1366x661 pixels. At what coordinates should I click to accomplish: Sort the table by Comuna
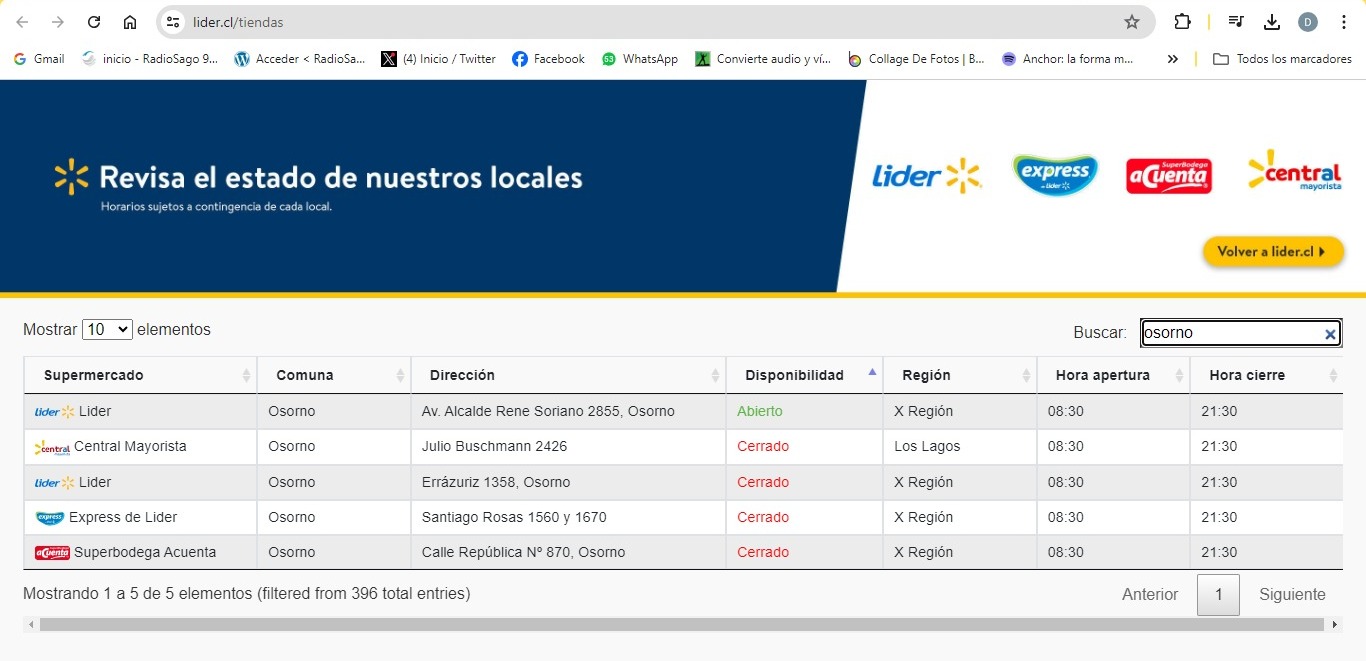click(x=334, y=375)
